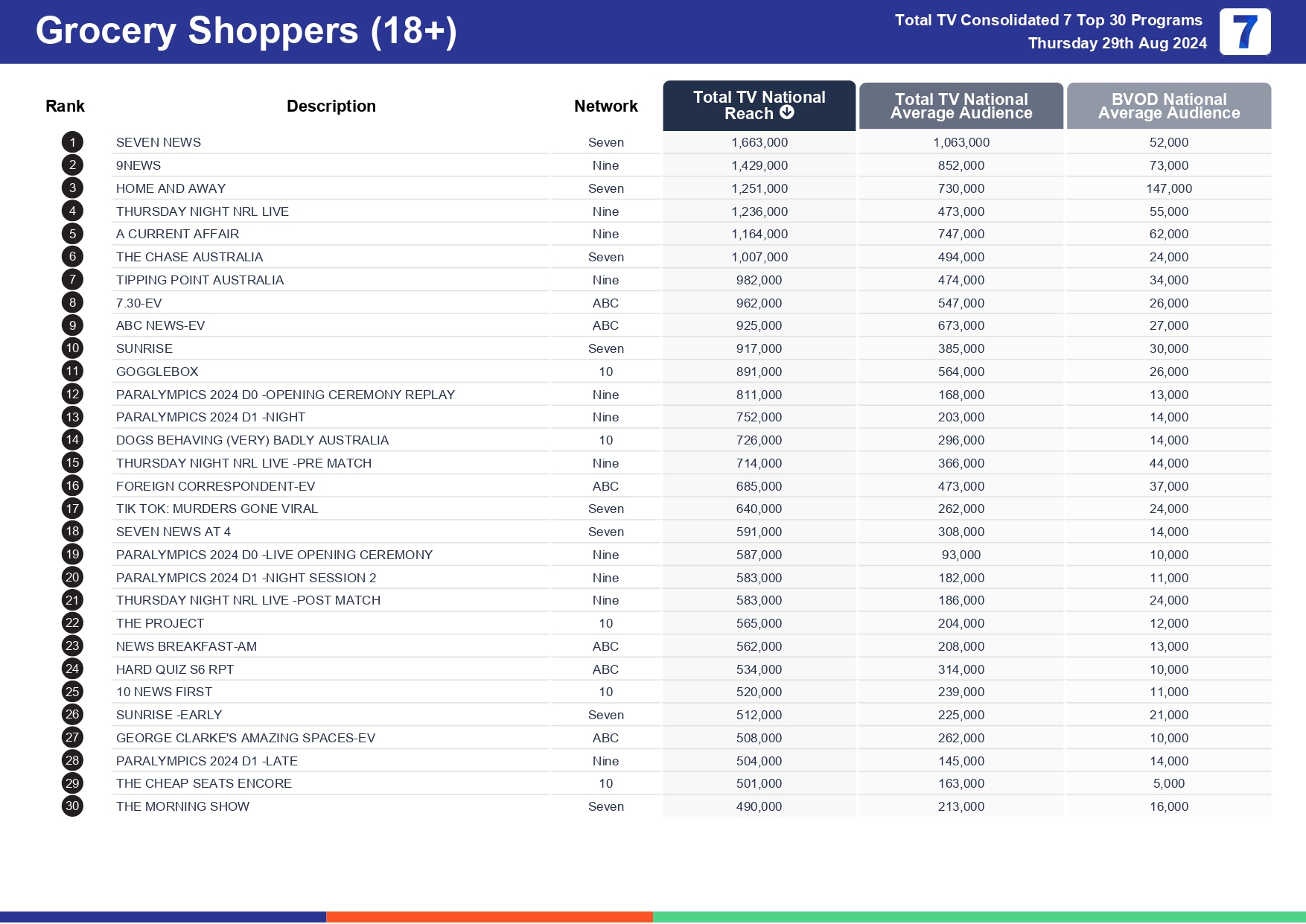This screenshot has width=1306, height=924.
Task: Switch to BVOD National Average Audience column
Action: [1168, 106]
